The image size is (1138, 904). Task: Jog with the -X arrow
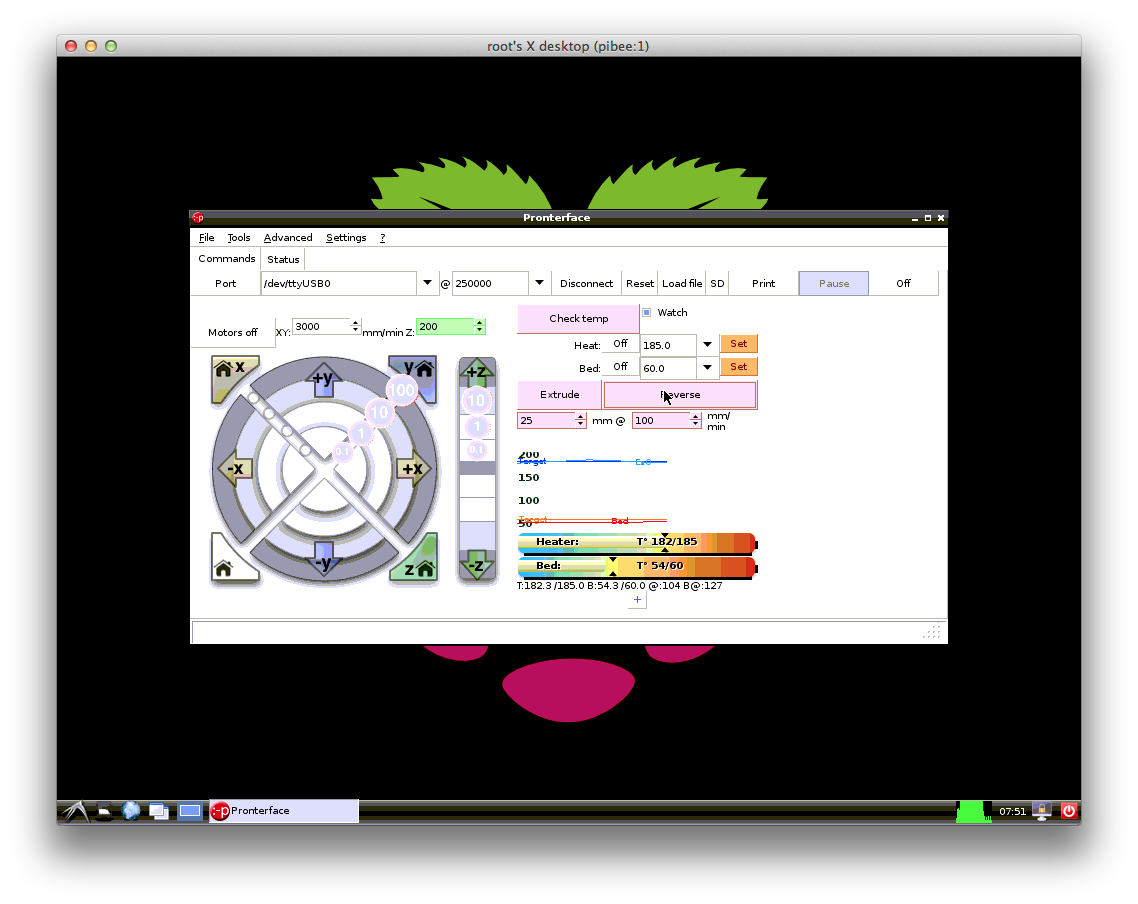(x=235, y=469)
